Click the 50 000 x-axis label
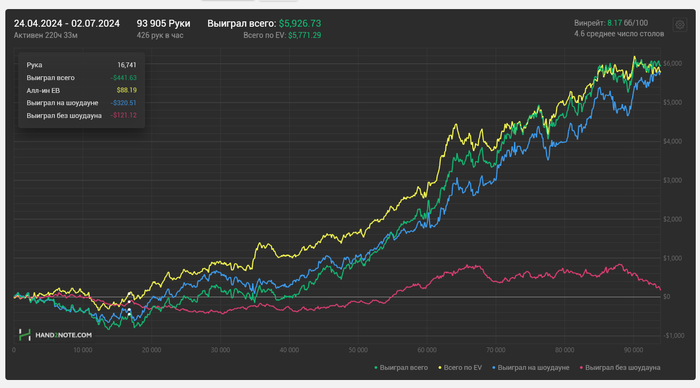 tap(358, 350)
